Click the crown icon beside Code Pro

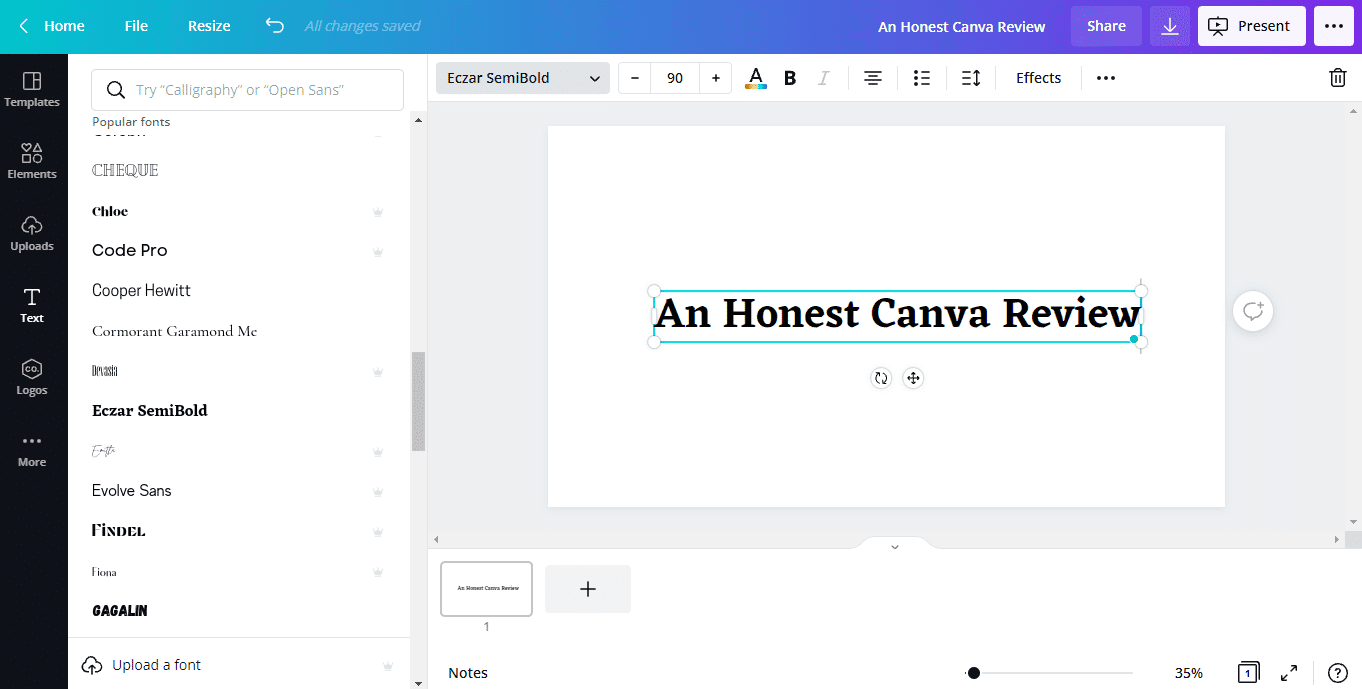378,251
